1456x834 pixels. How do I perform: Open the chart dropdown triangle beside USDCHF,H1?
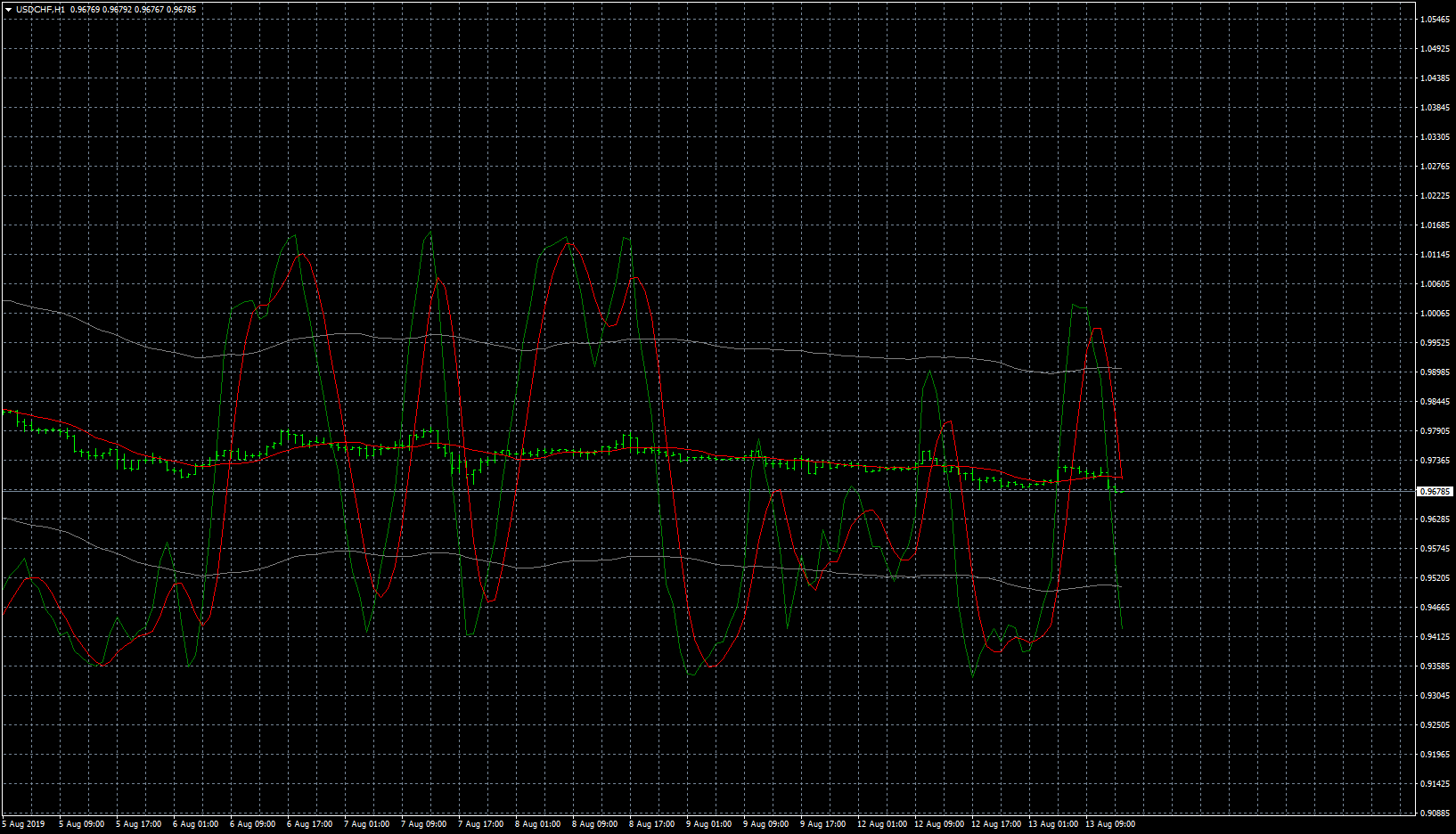click(x=8, y=10)
